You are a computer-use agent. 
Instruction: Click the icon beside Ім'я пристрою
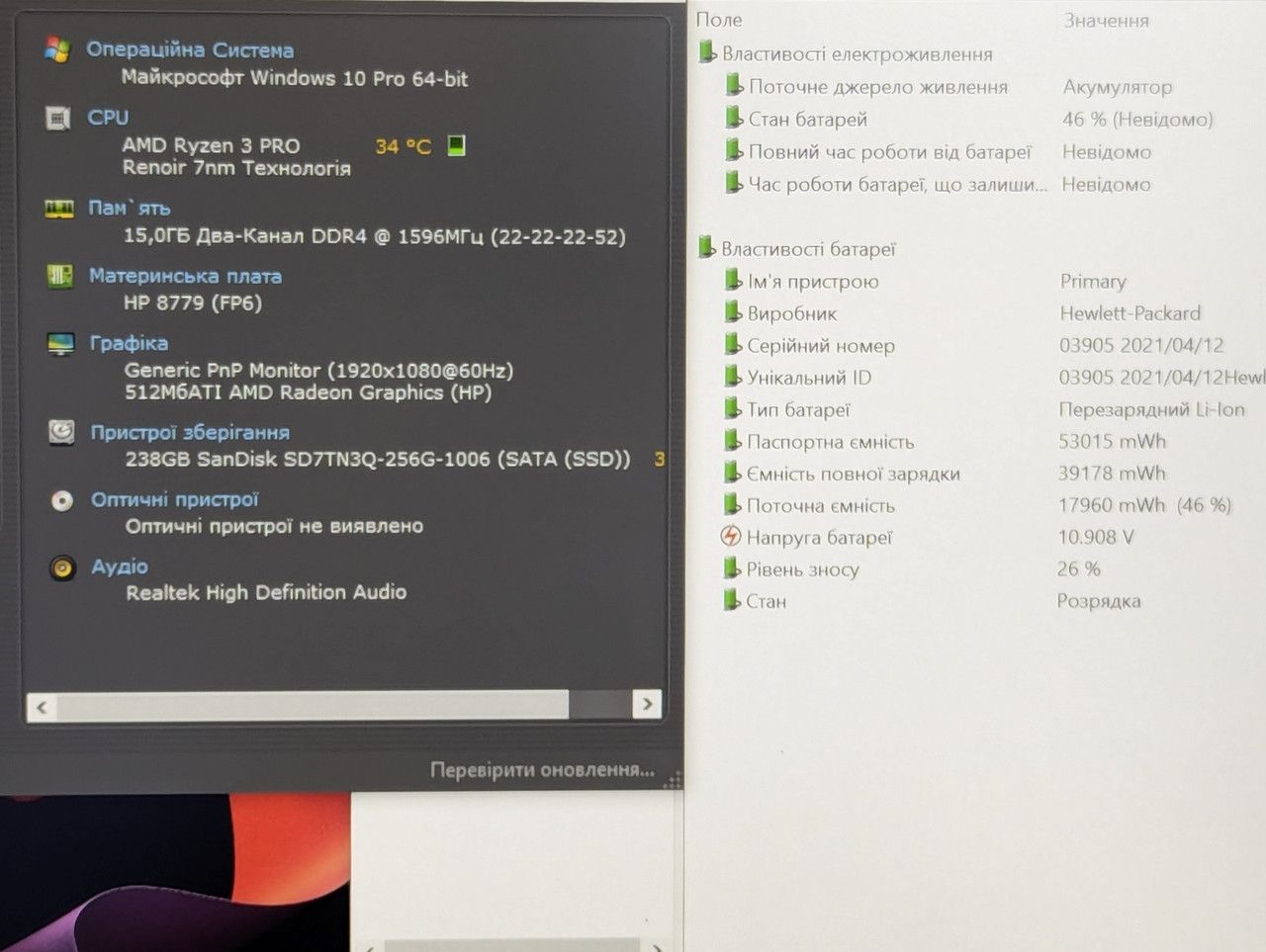click(733, 280)
